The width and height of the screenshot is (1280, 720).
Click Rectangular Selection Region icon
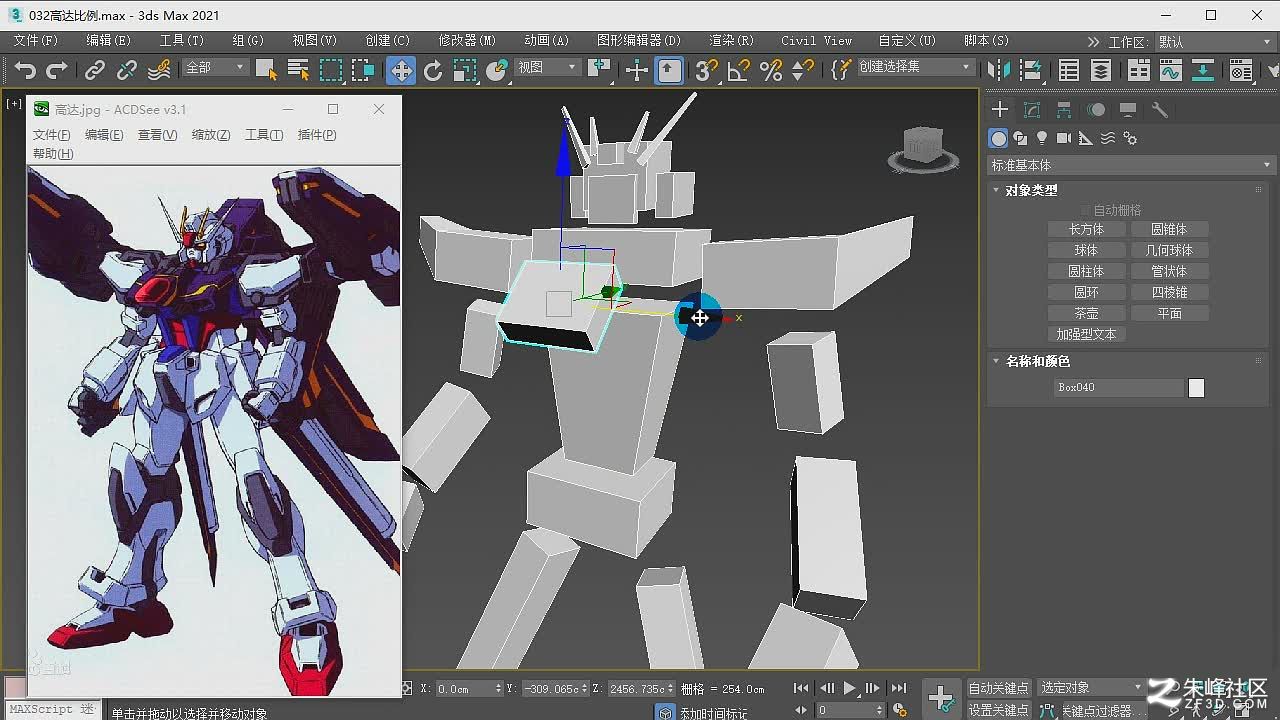pyautogui.click(x=331, y=70)
